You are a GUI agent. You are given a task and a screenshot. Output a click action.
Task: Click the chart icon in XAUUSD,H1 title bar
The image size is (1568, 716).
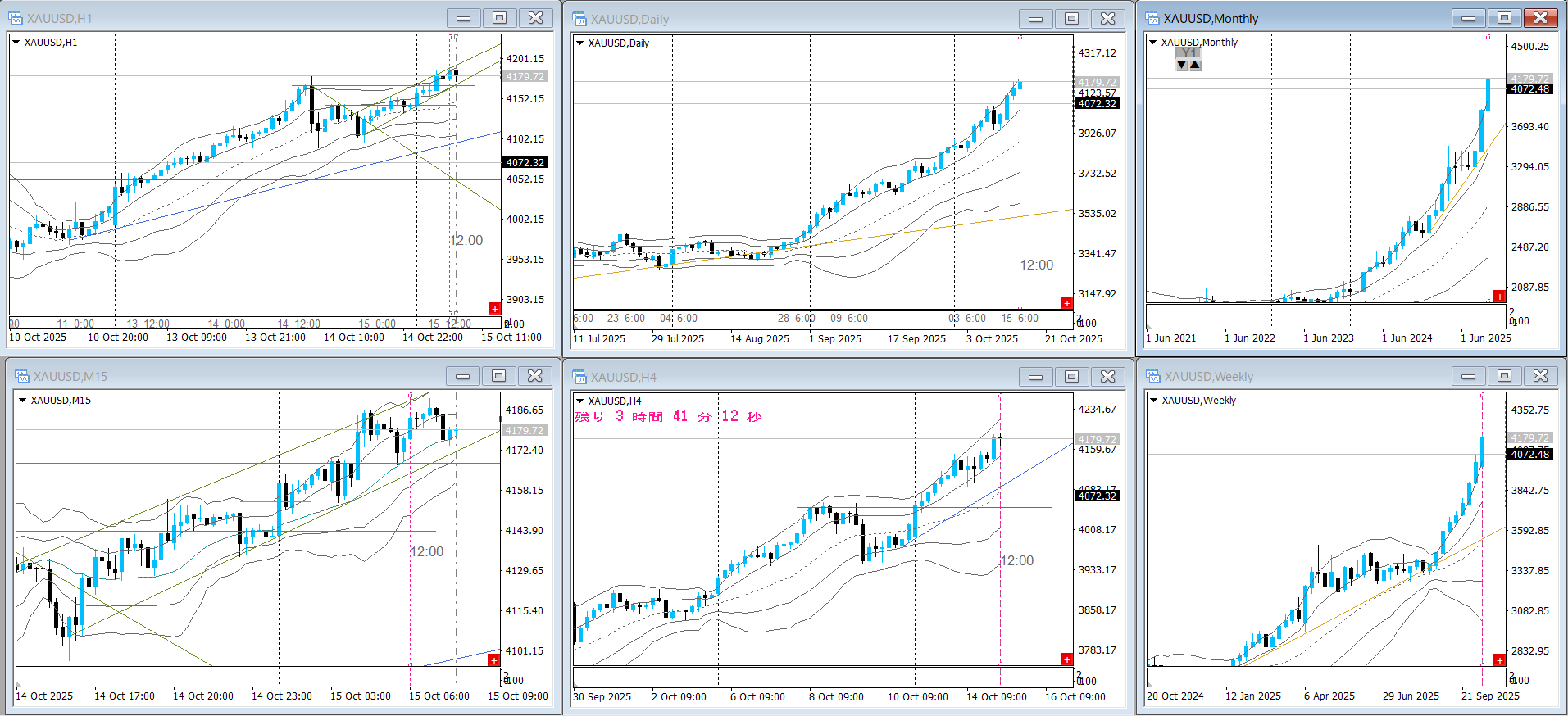[16, 18]
